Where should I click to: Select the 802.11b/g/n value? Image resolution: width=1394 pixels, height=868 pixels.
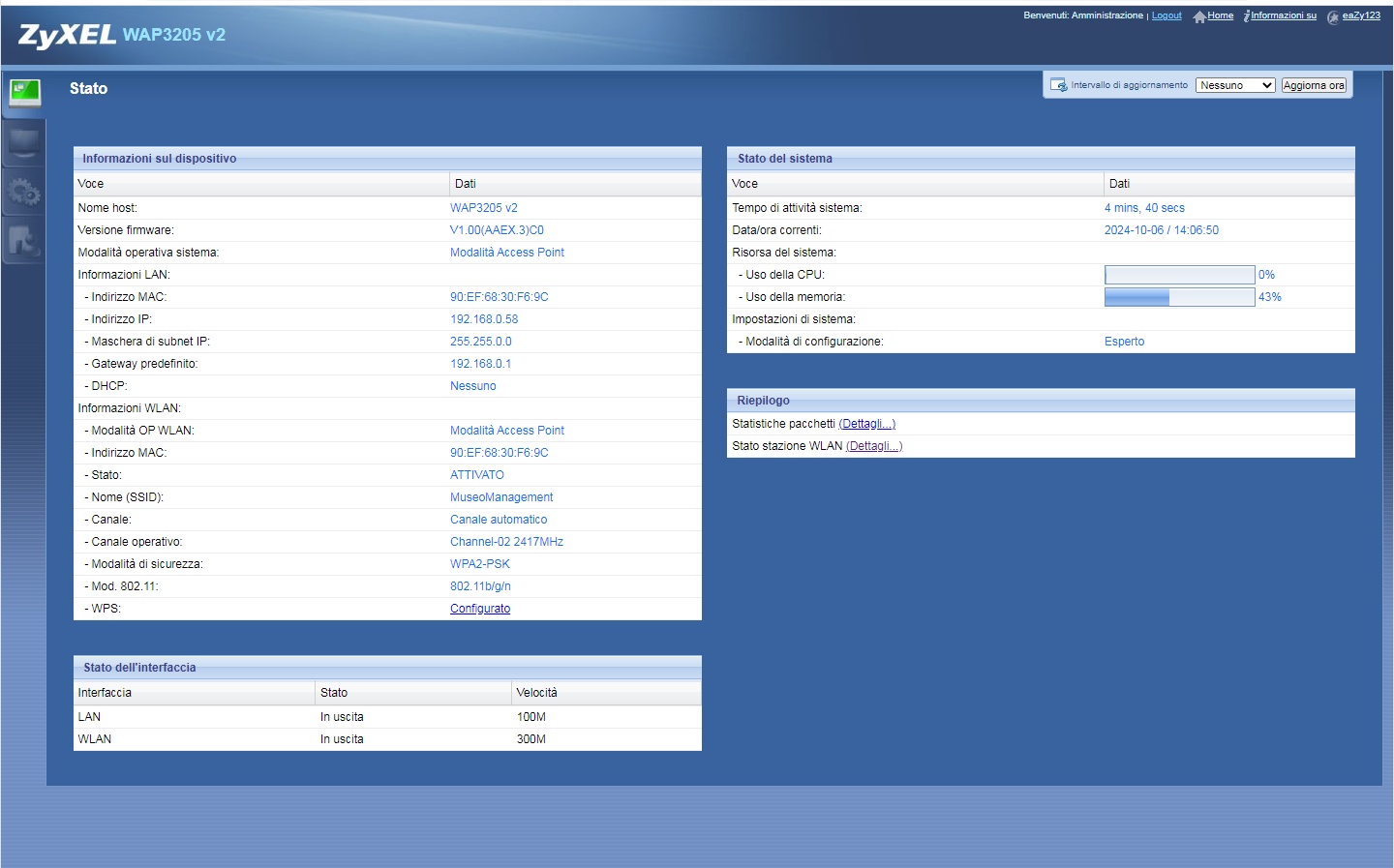[480, 586]
